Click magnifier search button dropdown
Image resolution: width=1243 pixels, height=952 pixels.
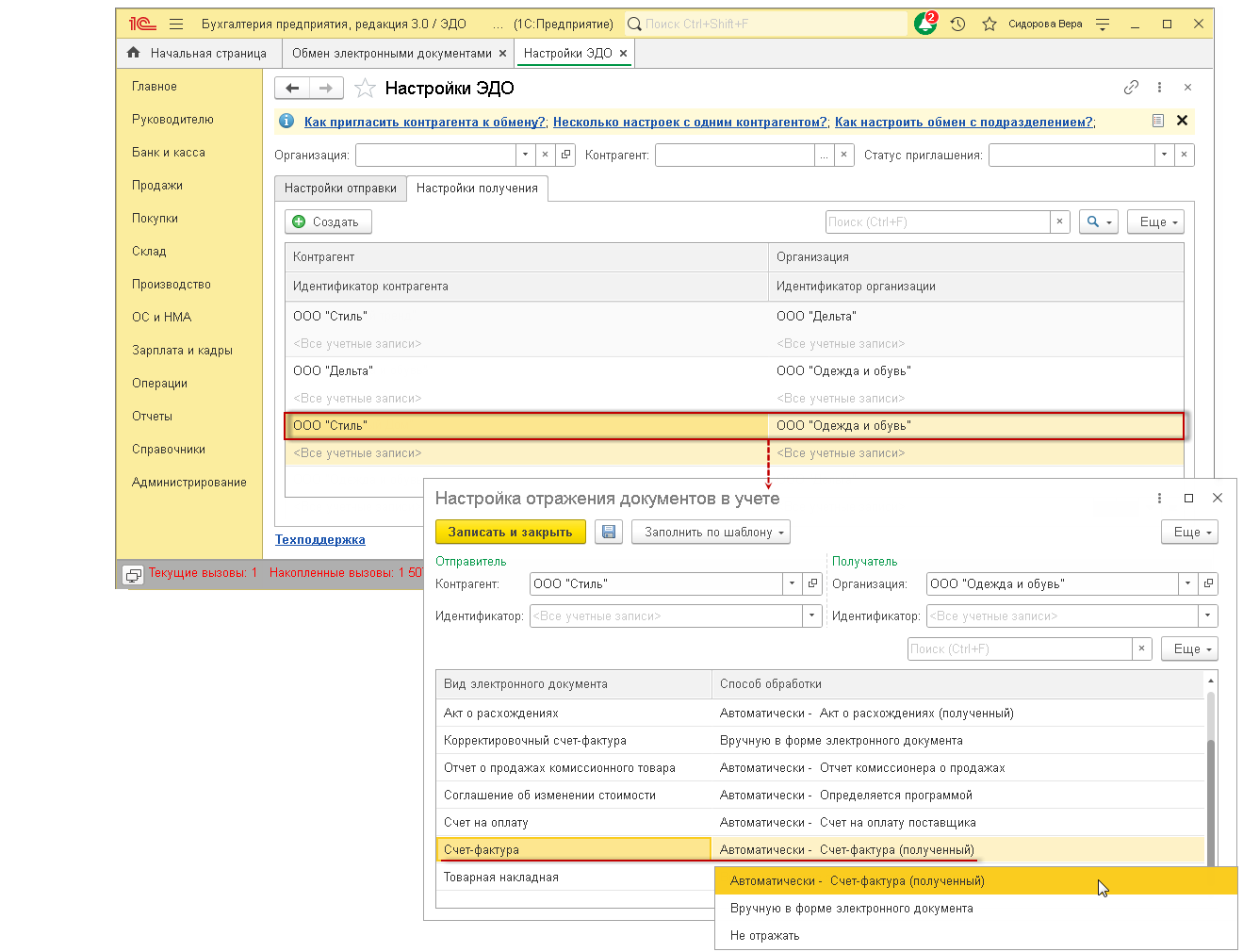pos(1099,222)
